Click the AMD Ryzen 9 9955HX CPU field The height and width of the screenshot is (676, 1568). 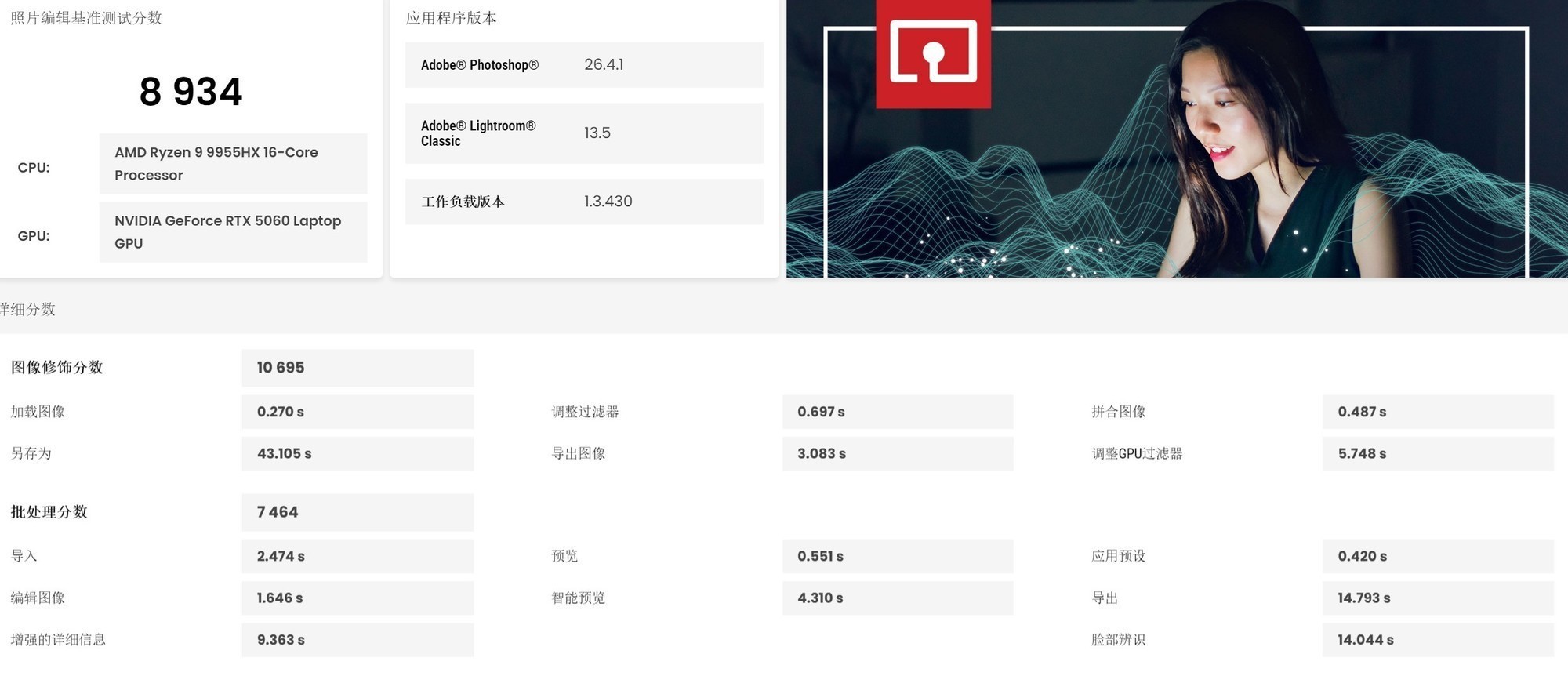(x=233, y=163)
